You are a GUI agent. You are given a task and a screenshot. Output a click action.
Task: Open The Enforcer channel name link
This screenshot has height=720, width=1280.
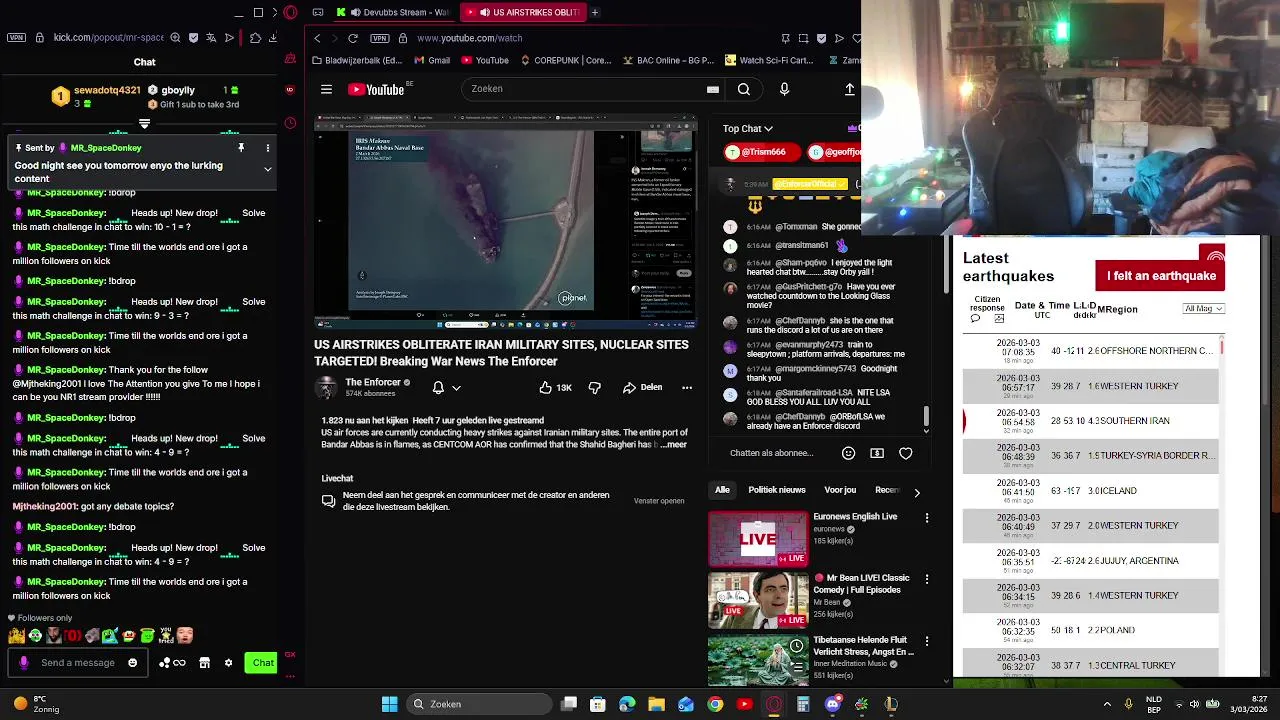pyautogui.click(x=373, y=382)
